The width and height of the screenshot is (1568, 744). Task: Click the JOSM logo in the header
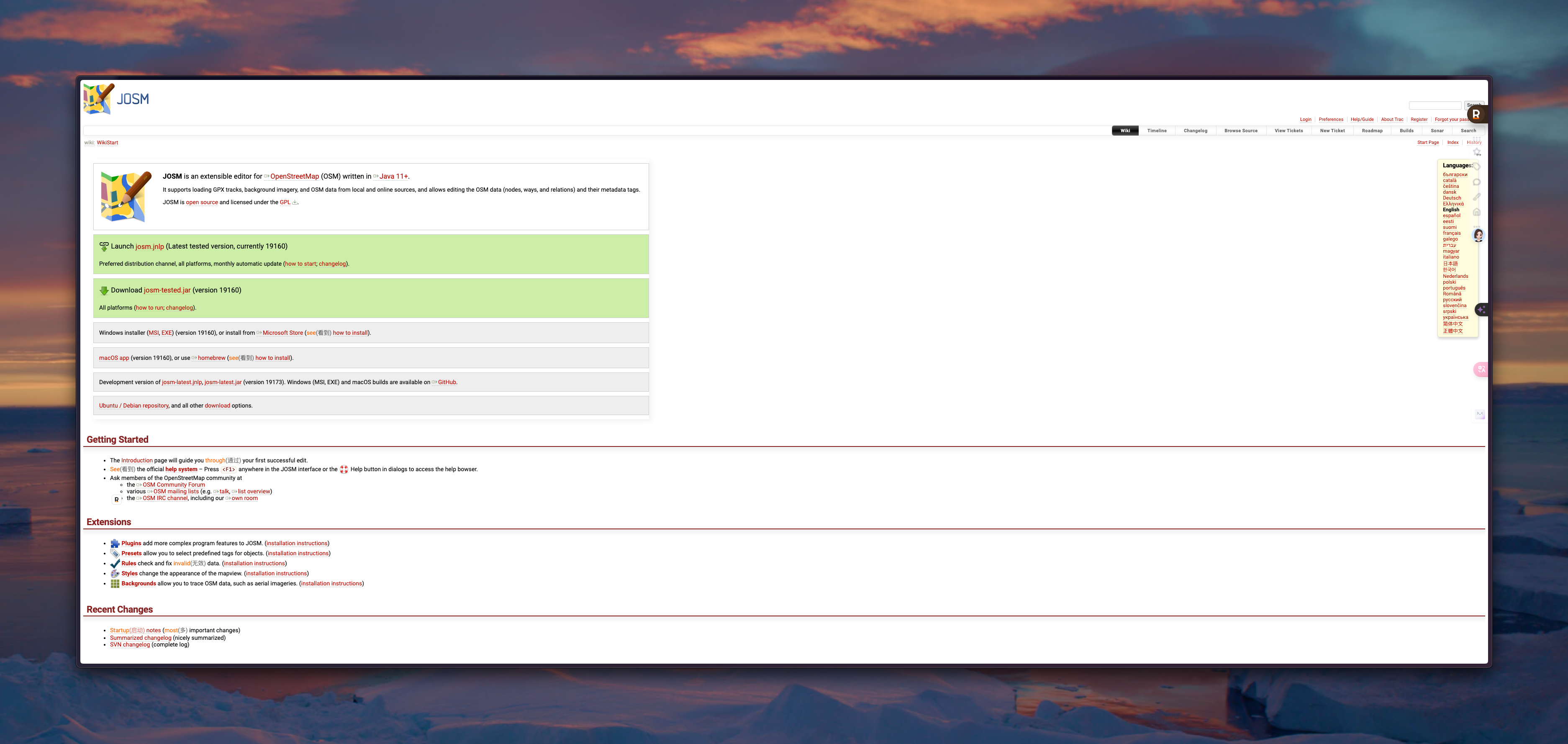(116, 99)
